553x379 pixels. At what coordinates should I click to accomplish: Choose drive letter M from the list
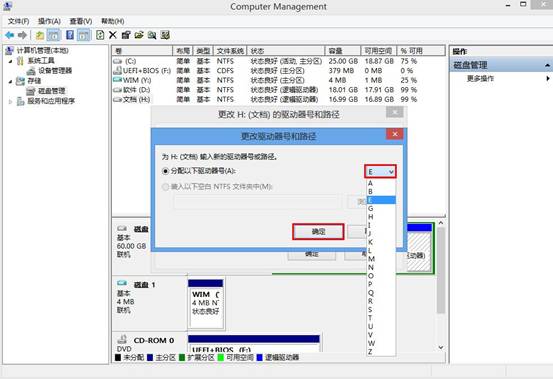[x=381, y=259]
